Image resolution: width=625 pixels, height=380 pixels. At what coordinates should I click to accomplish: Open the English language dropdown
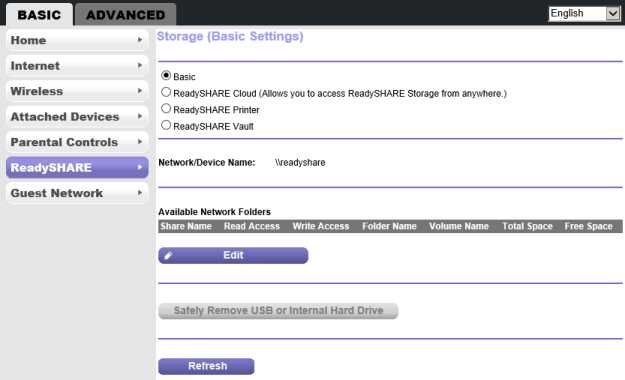[584, 14]
